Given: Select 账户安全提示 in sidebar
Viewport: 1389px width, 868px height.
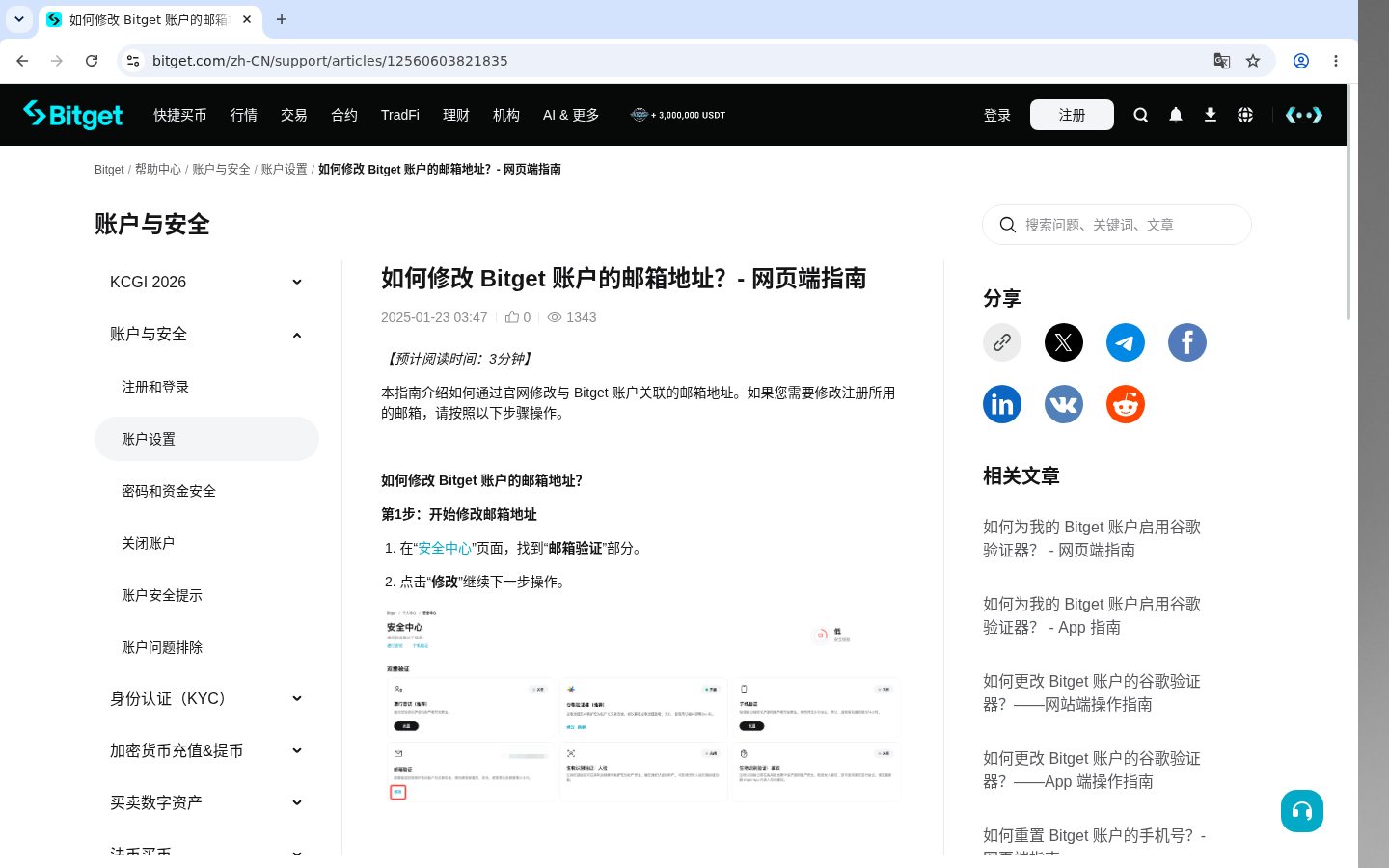Looking at the screenshot, I should pos(206,595).
